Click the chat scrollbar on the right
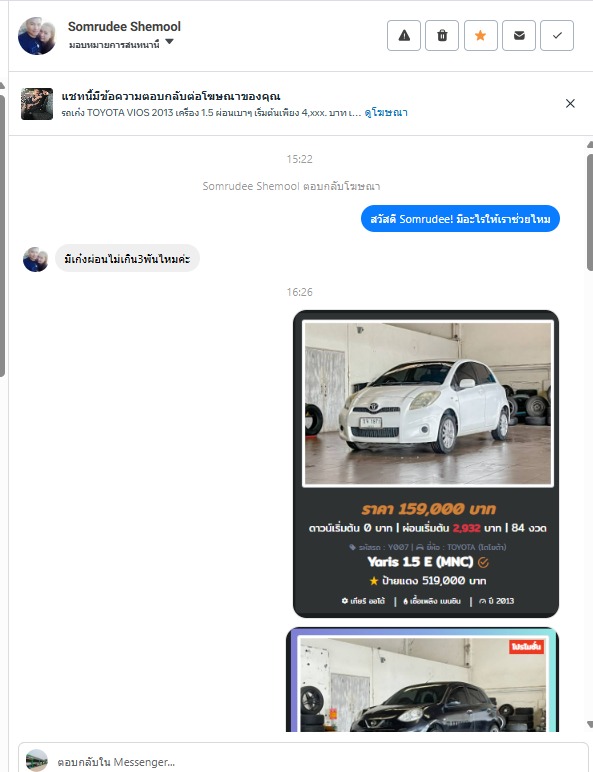Image resolution: width=593 pixels, height=772 pixels. click(590, 212)
